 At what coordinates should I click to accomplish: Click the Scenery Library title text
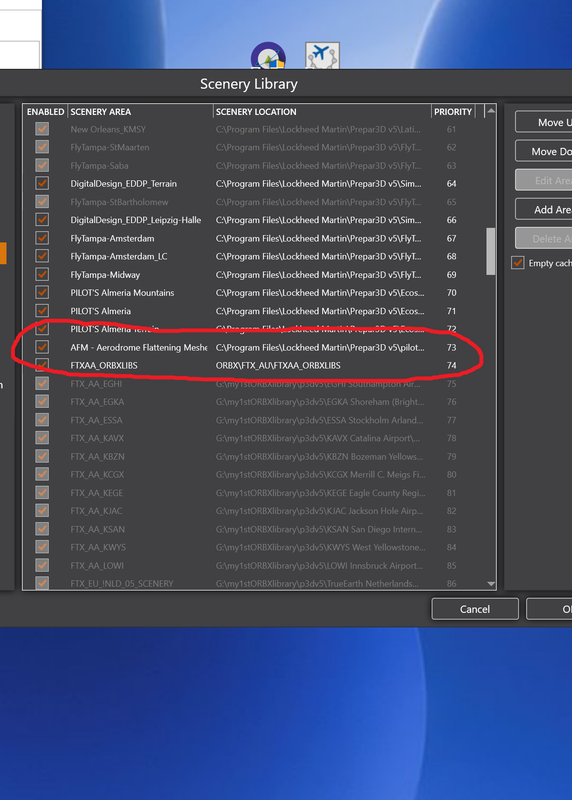click(248, 84)
